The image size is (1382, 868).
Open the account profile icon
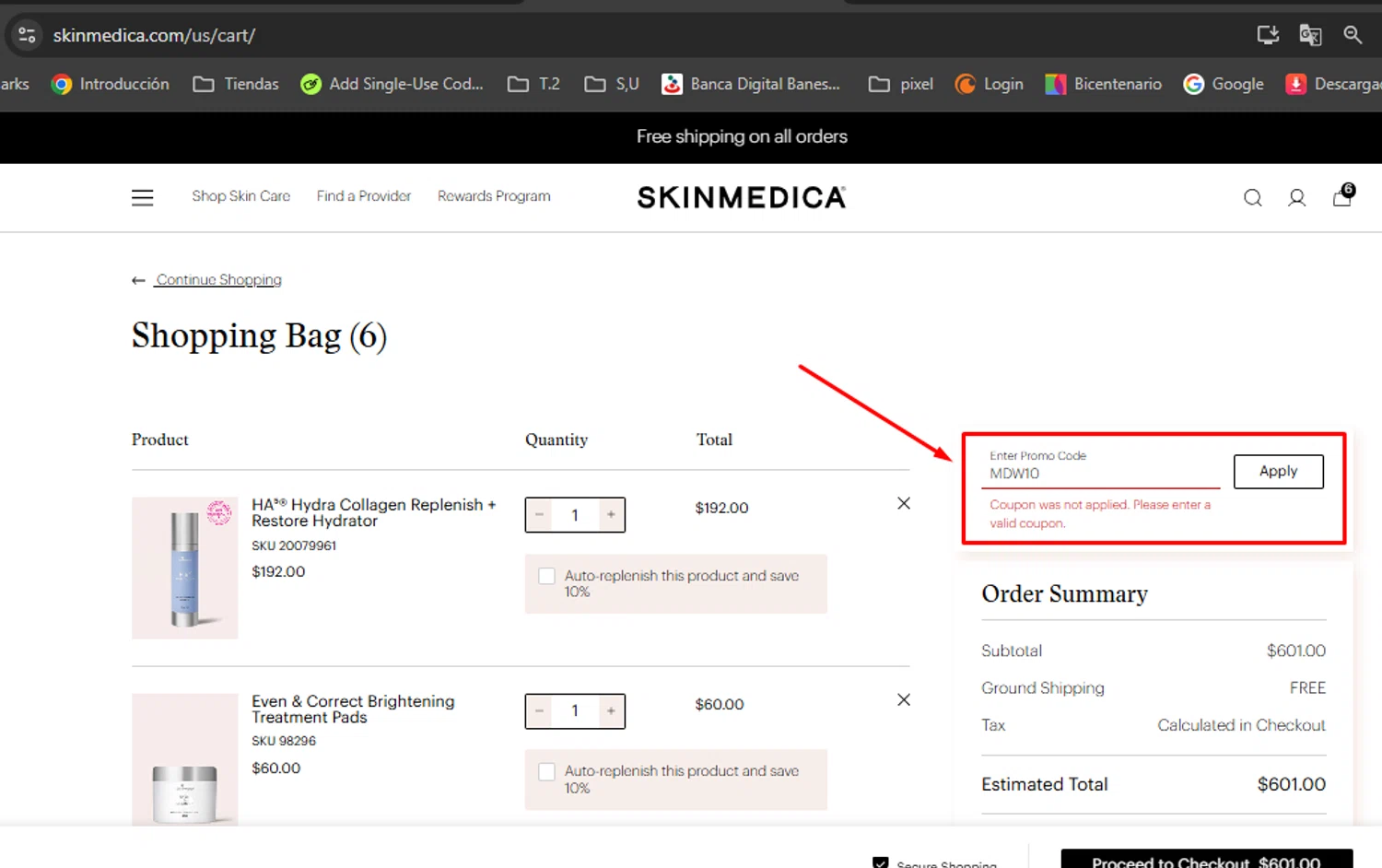click(1296, 197)
